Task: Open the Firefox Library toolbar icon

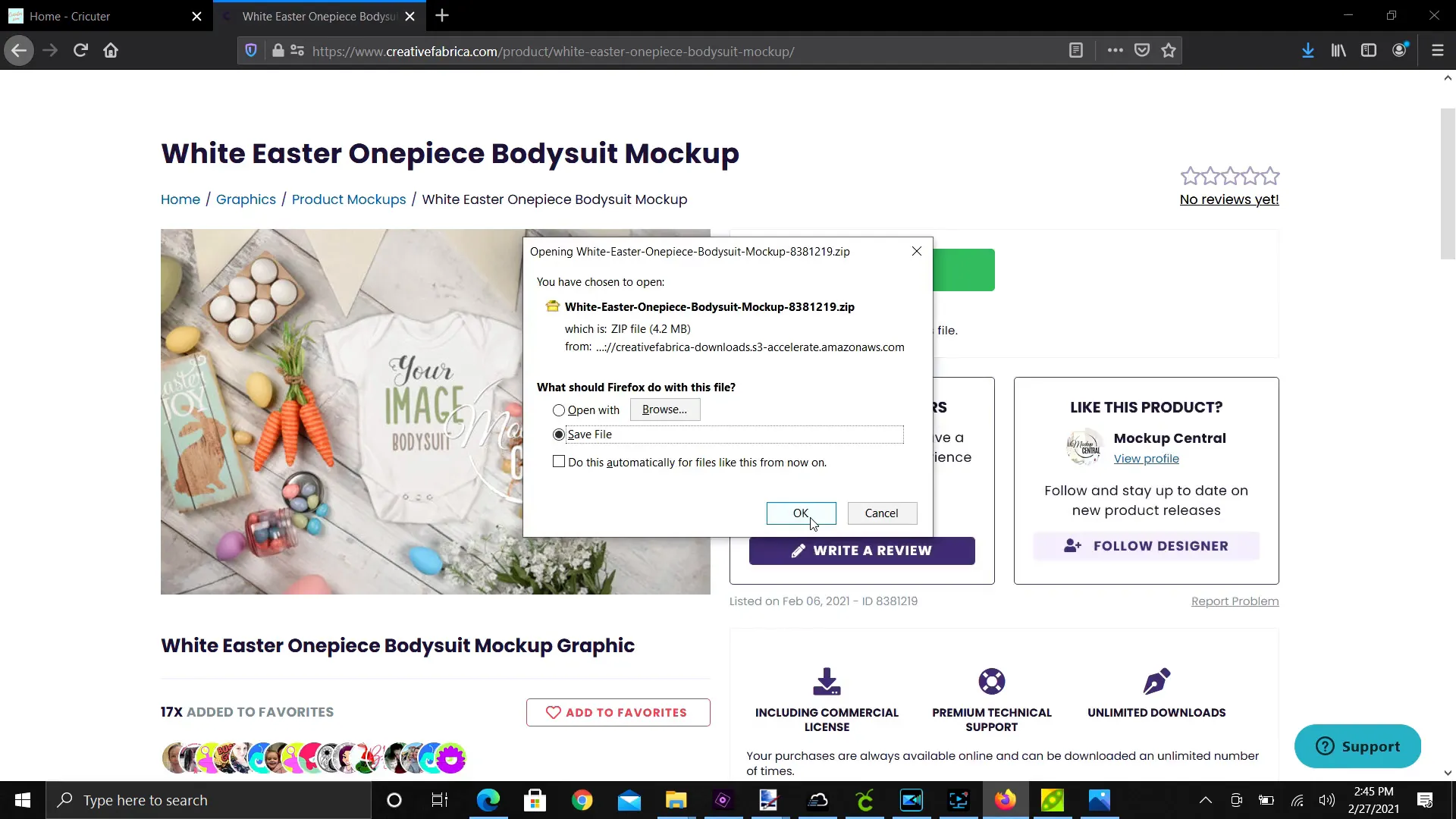Action: (1338, 50)
